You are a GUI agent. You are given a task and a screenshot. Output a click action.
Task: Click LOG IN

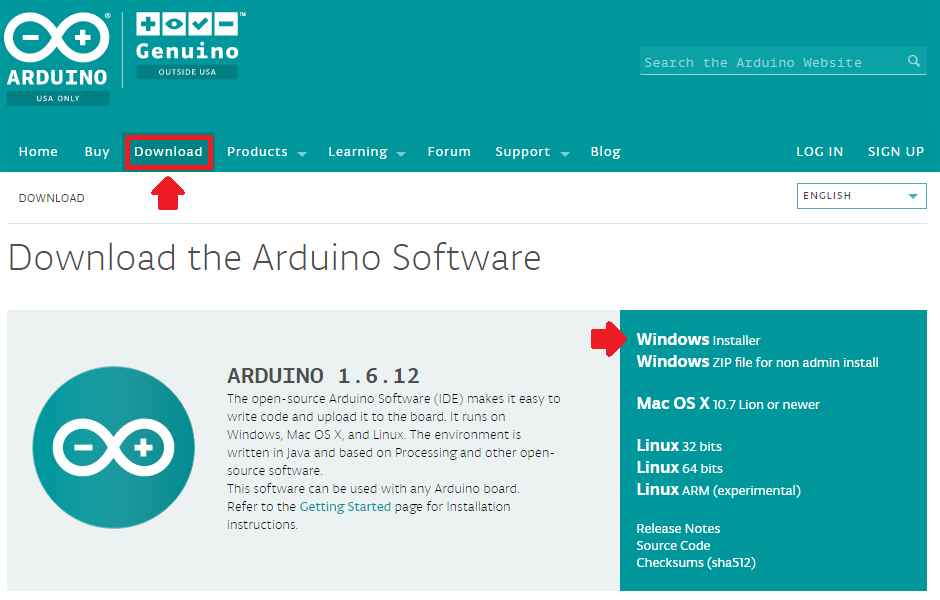click(819, 152)
